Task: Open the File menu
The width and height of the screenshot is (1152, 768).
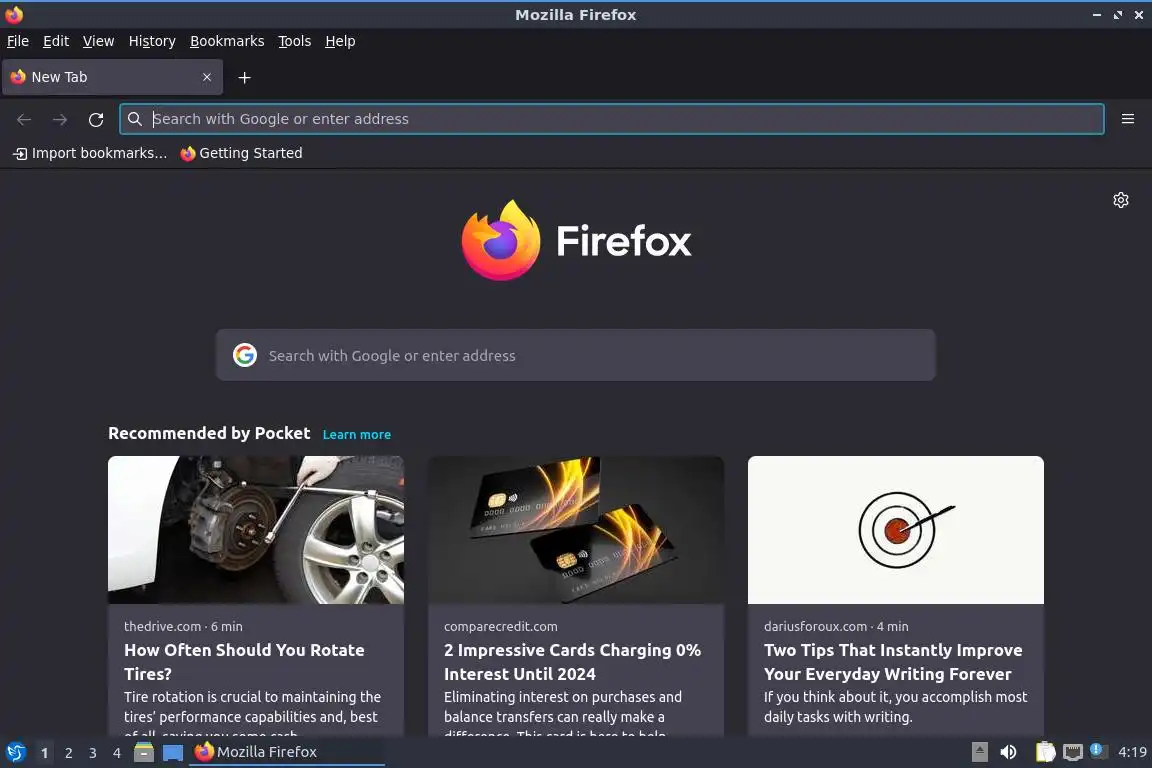Action: (18, 41)
